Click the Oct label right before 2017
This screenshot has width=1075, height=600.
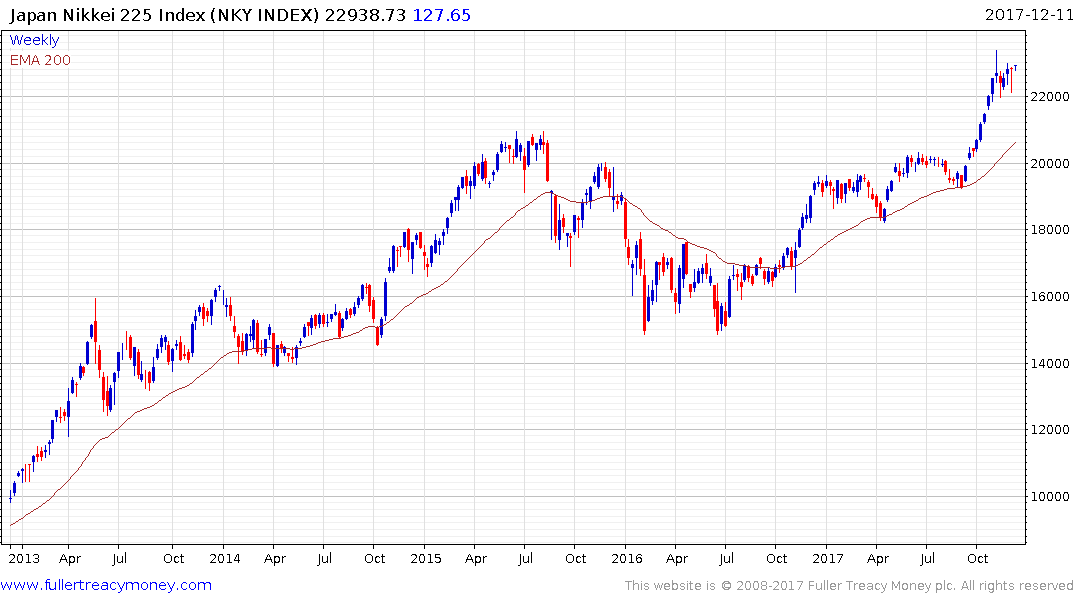[x=777, y=558]
